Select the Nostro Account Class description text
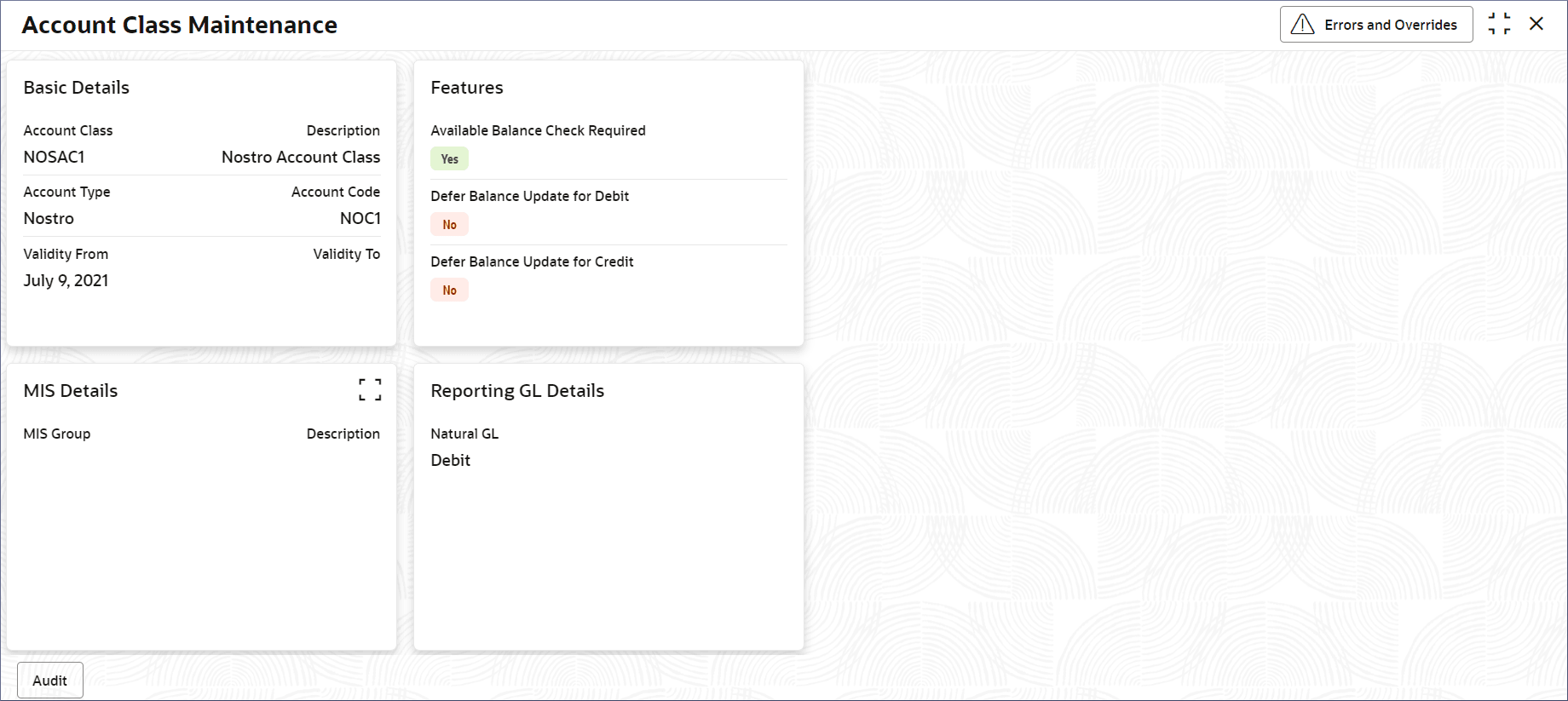1568x701 pixels. point(301,158)
